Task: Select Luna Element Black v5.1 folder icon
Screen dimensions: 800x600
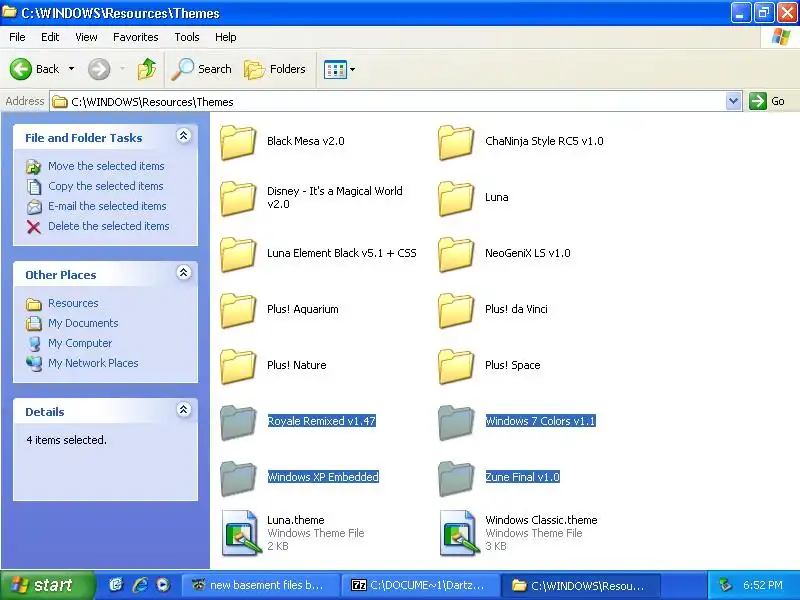Action: click(x=238, y=255)
